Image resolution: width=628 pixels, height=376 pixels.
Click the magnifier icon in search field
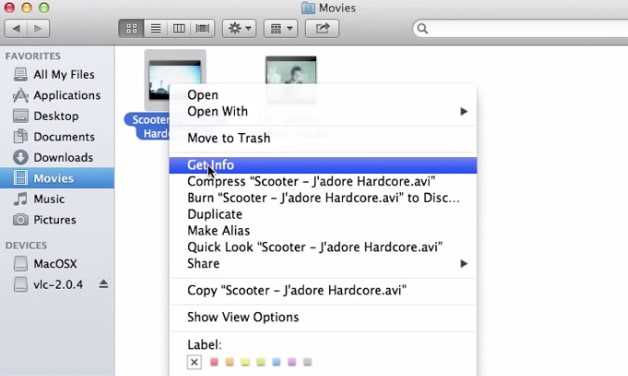[422, 28]
